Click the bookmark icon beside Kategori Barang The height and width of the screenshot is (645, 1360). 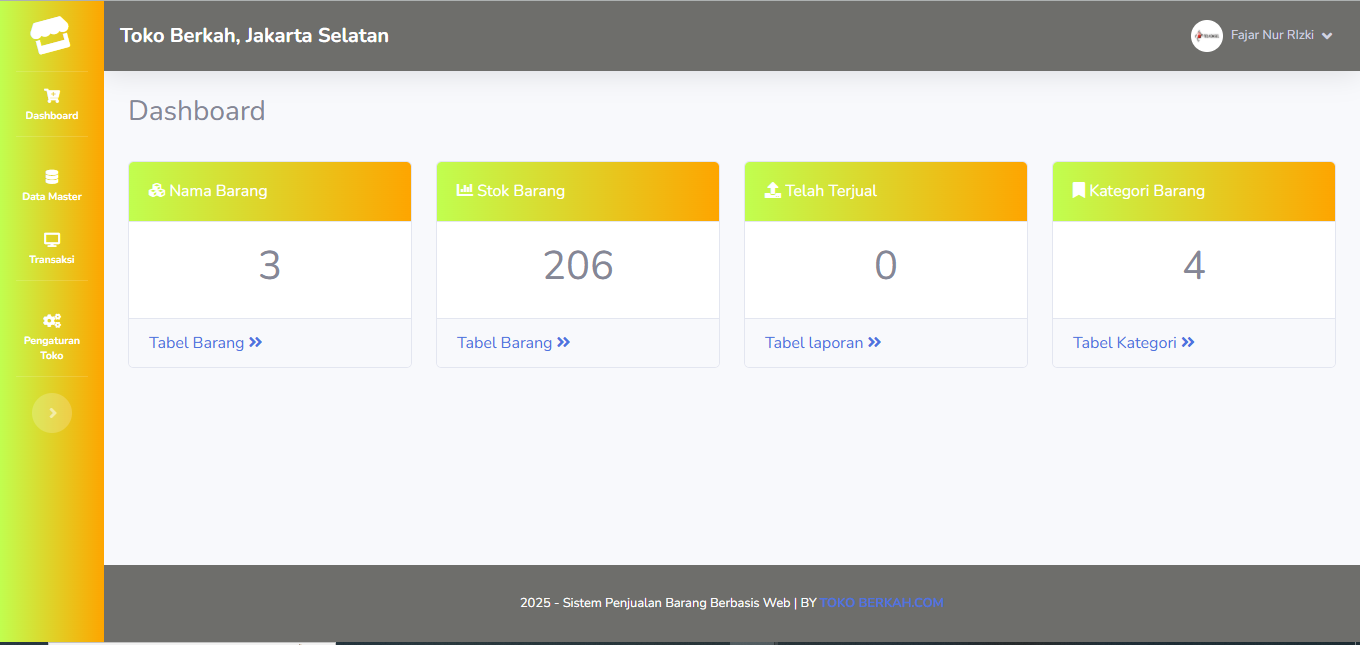click(1078, 190)
